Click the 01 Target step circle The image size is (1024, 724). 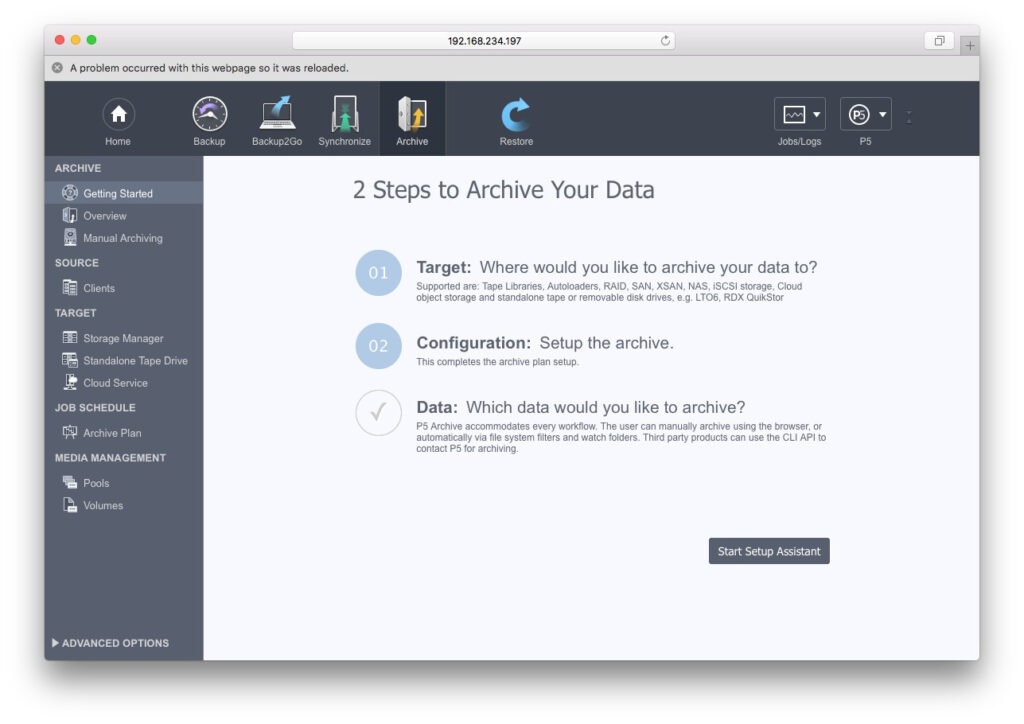click(378, 273)
